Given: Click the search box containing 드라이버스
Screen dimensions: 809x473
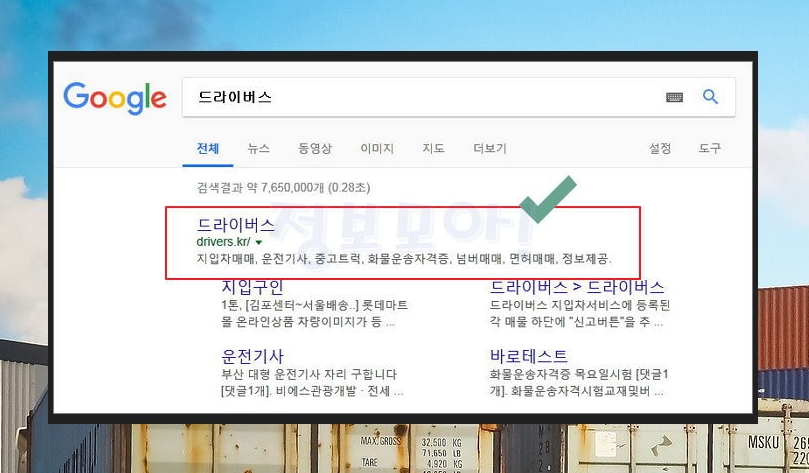Looking at the screenshot, I should click(x=459, y=97).
